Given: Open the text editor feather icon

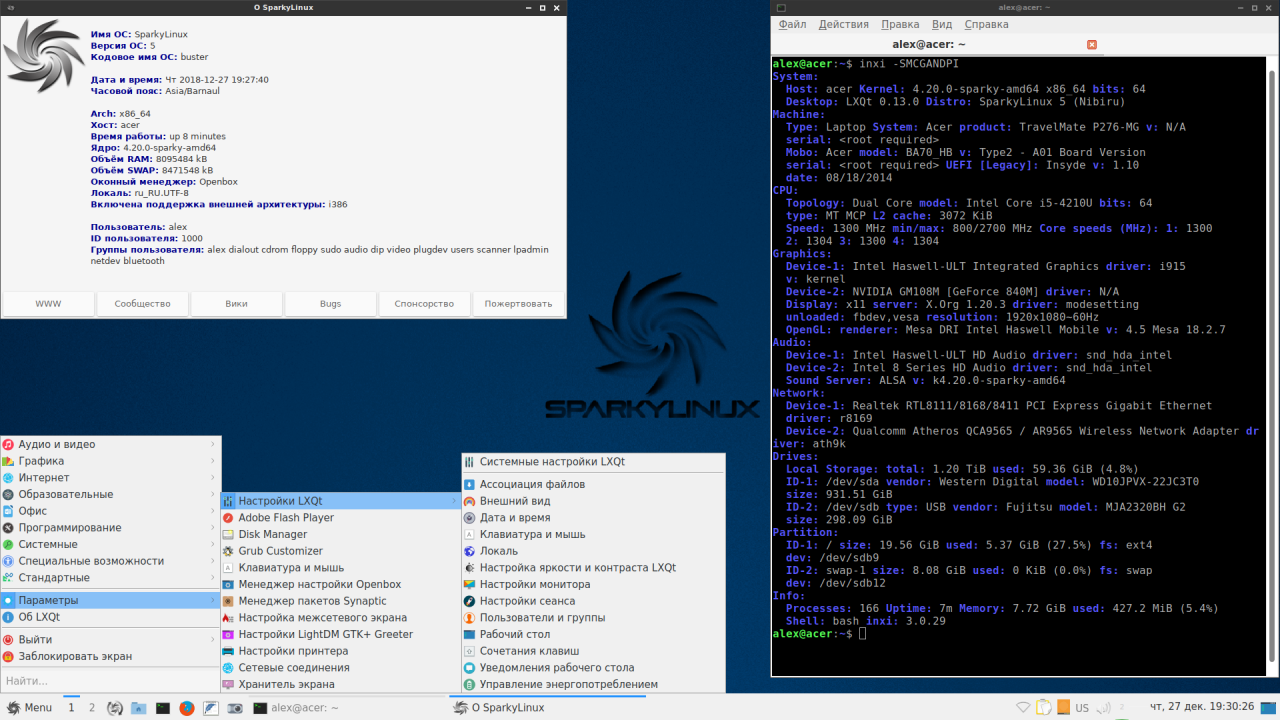Looking at the screenshot, I should tap(211, 708).
